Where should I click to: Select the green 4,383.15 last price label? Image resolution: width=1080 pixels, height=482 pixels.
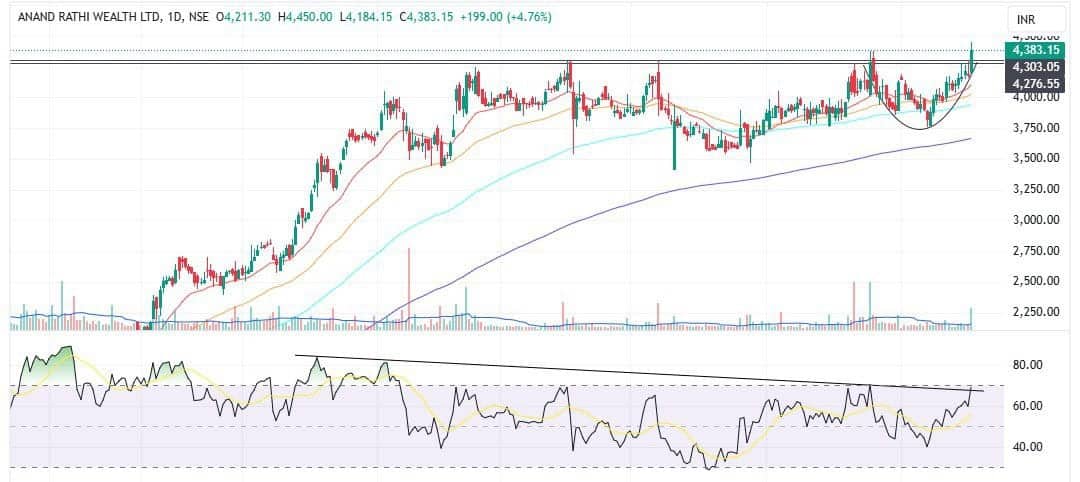click(1035, 50)
